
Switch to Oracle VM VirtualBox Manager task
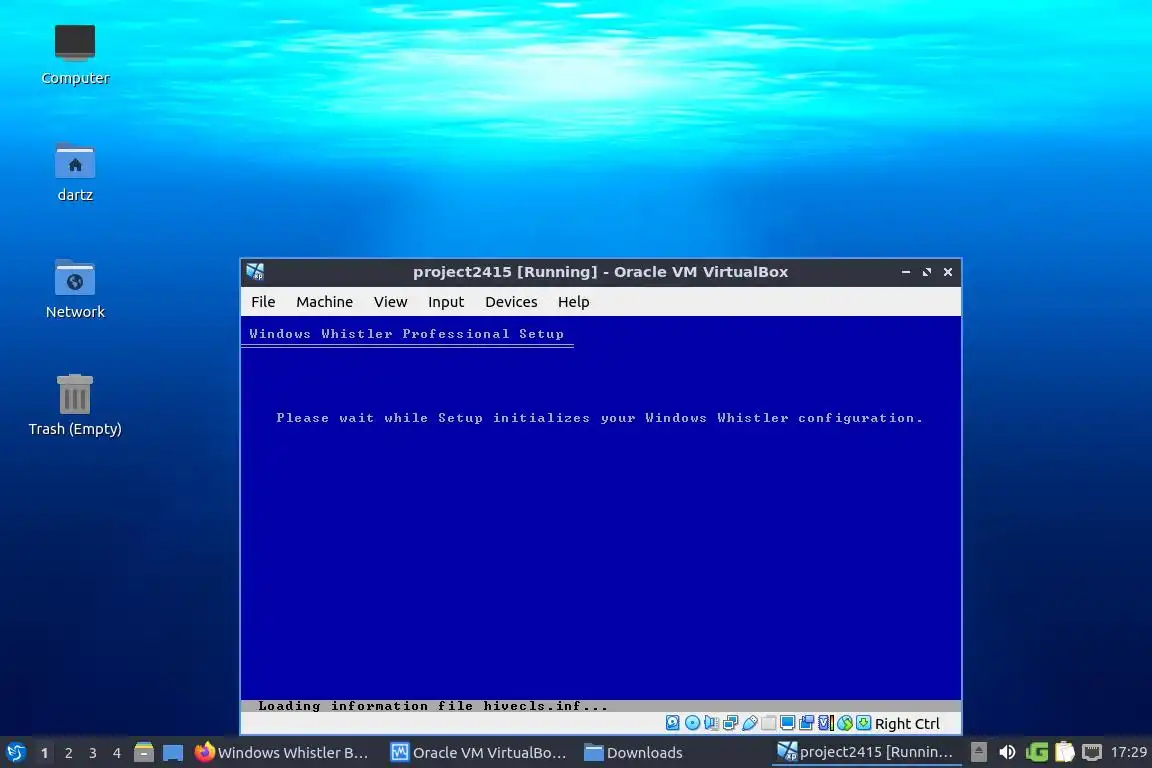click(x=479, y=753)
